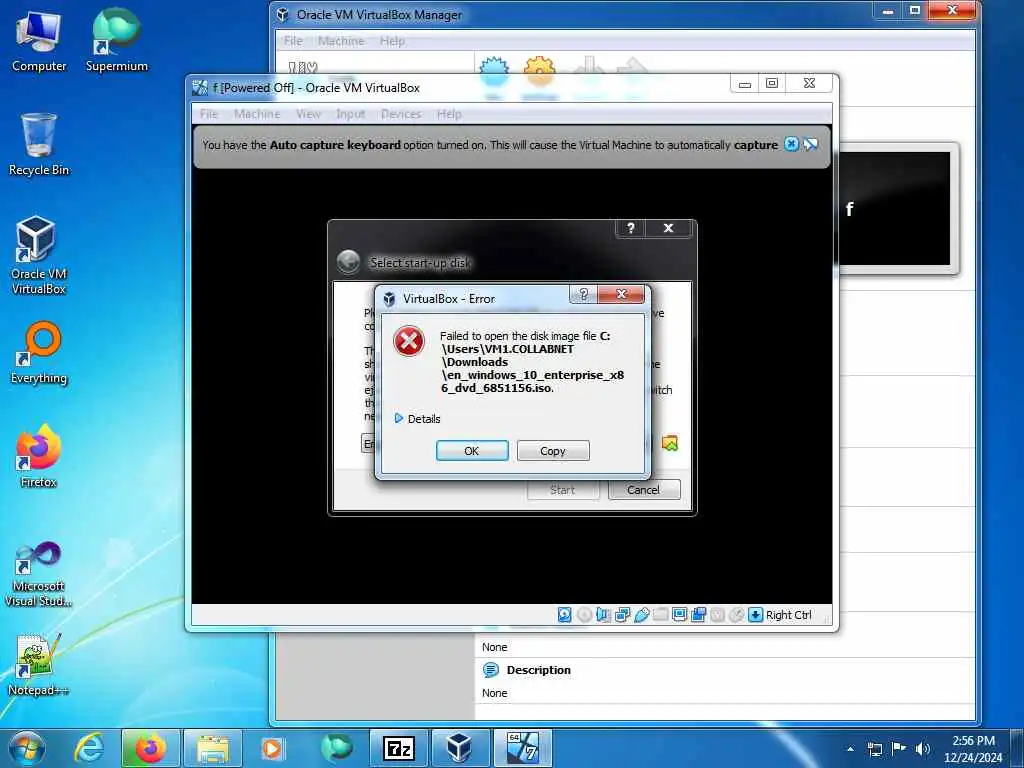
Task: Open Internet Explorer from taskbar
Action: pyautogui.click(x=89, y=748)
